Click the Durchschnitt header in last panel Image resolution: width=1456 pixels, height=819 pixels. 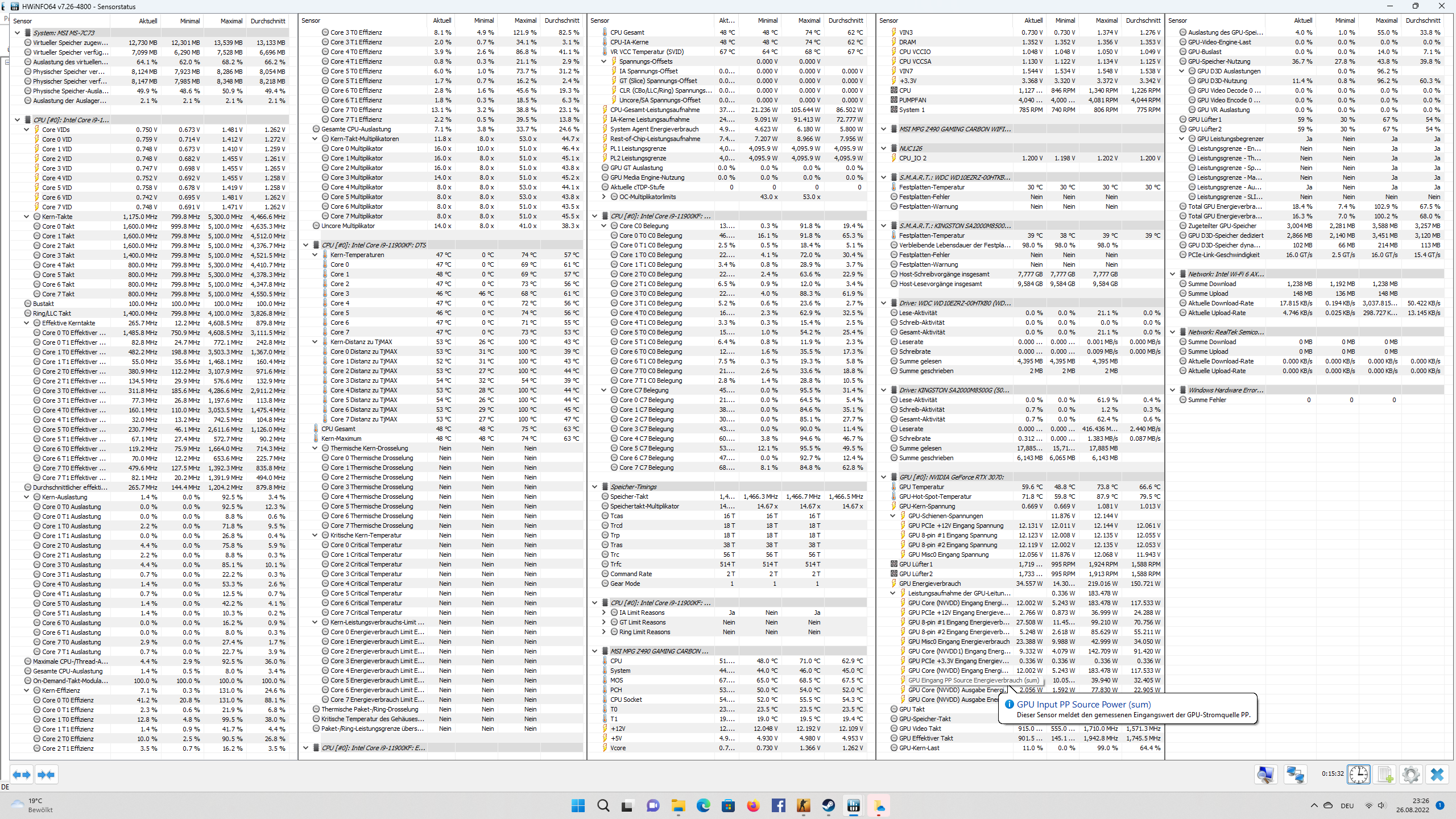(x=1422, y=21)
